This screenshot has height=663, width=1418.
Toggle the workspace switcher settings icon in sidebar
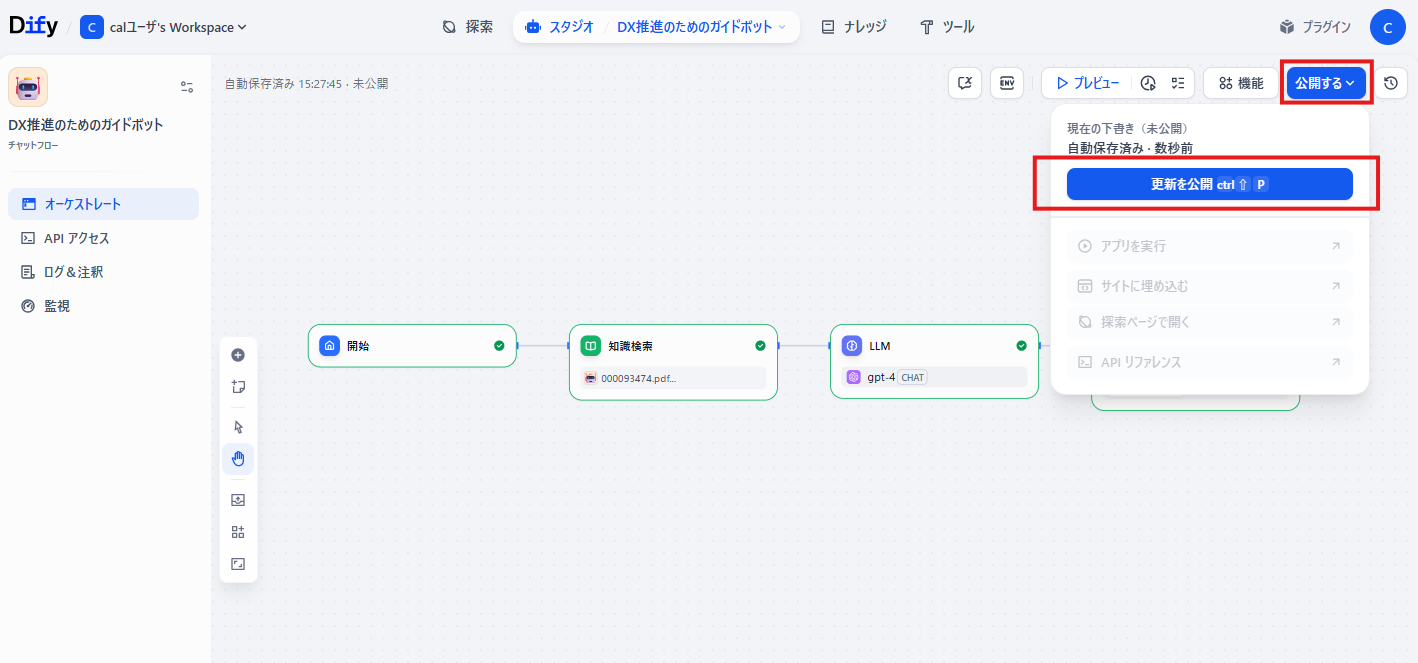tap(186, 87)
